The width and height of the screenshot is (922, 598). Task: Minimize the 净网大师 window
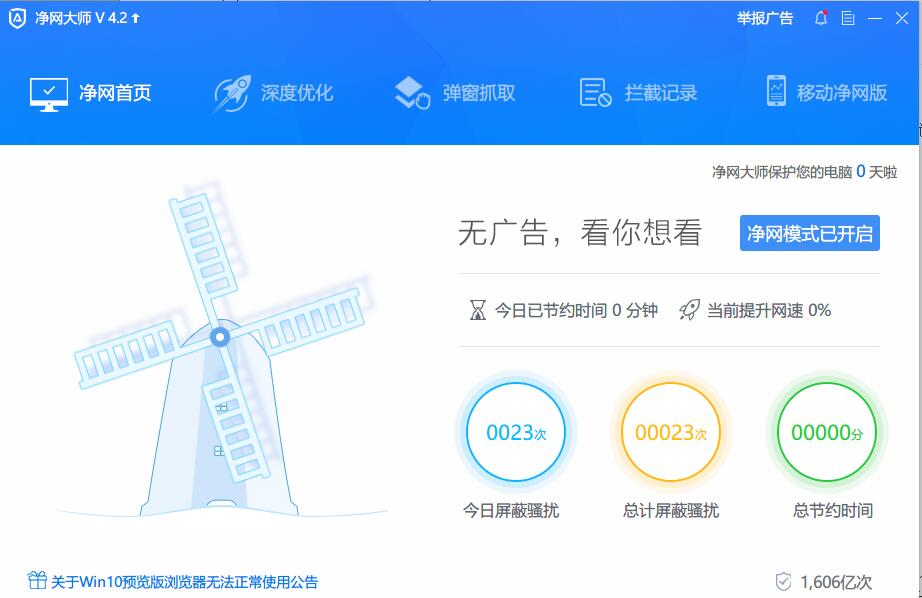(x=875, y=18)
